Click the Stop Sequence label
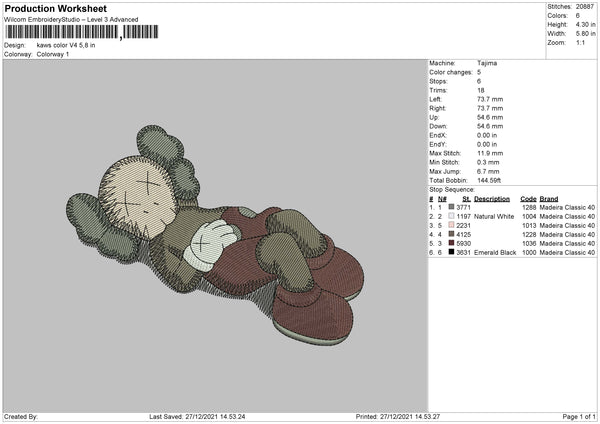The height and width of the screenshot is (424, 600). (x=452, y=188)
